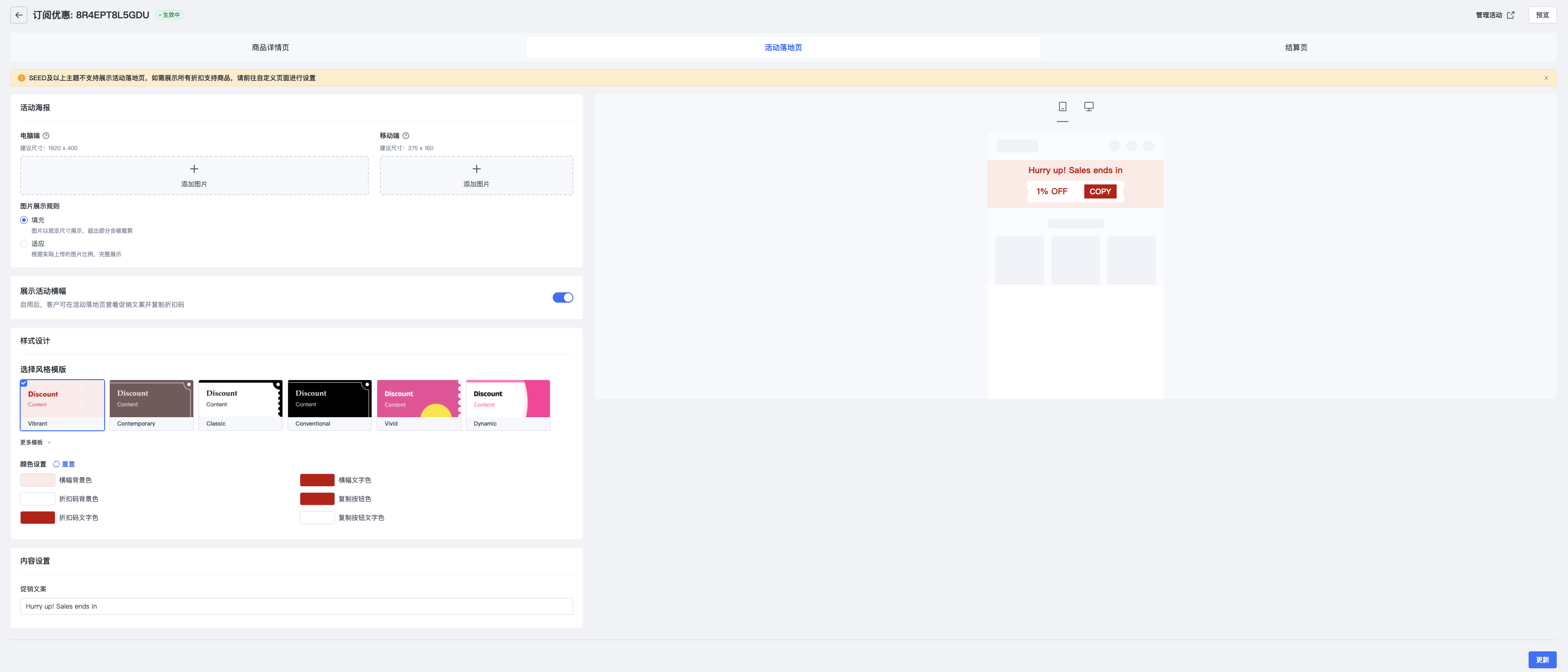Choose the Vivid style template
The image size is (1568, 672).
(x=419, y=405)
